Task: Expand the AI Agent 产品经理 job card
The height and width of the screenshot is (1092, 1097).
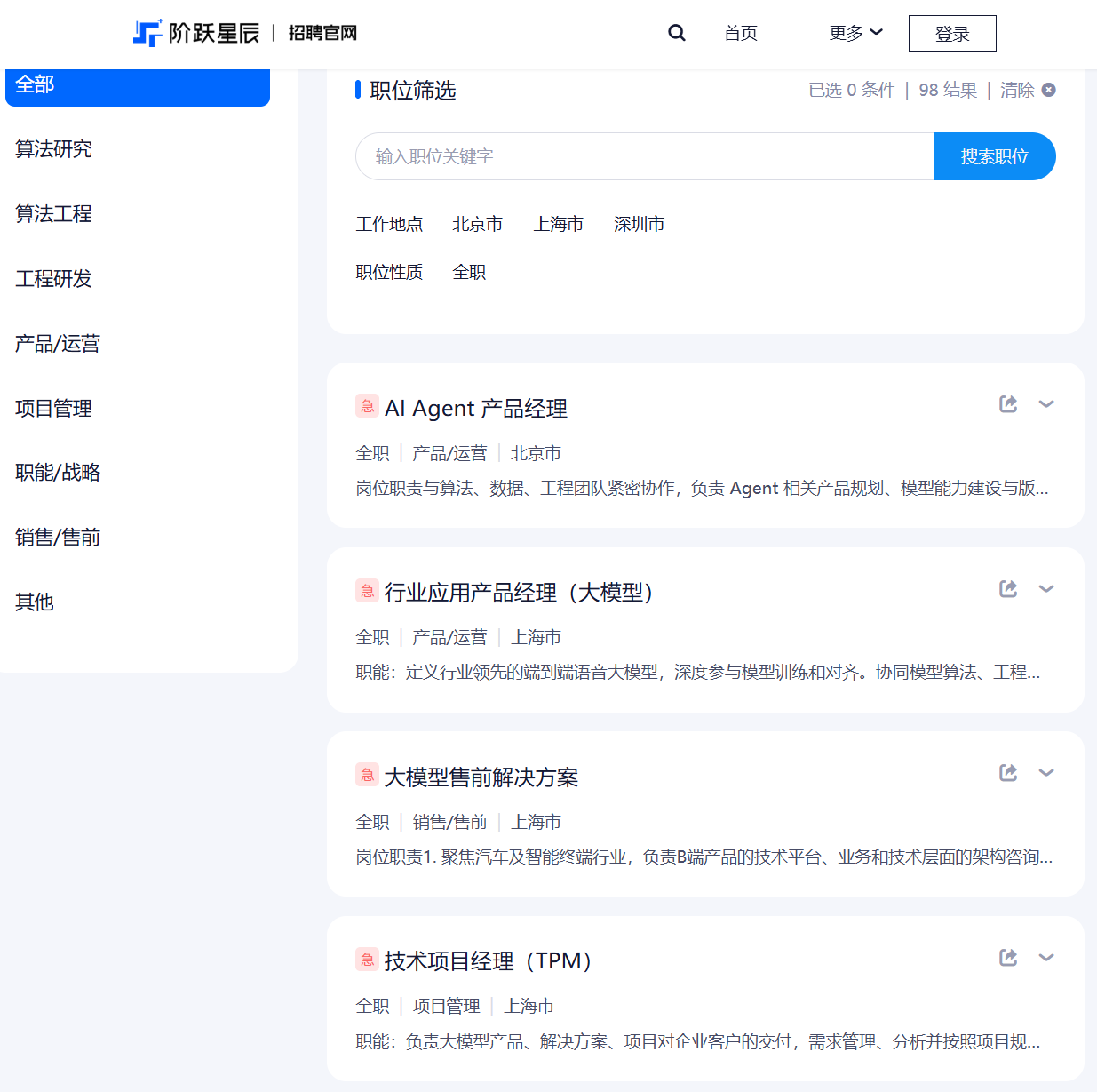Action: [1046, 404]
